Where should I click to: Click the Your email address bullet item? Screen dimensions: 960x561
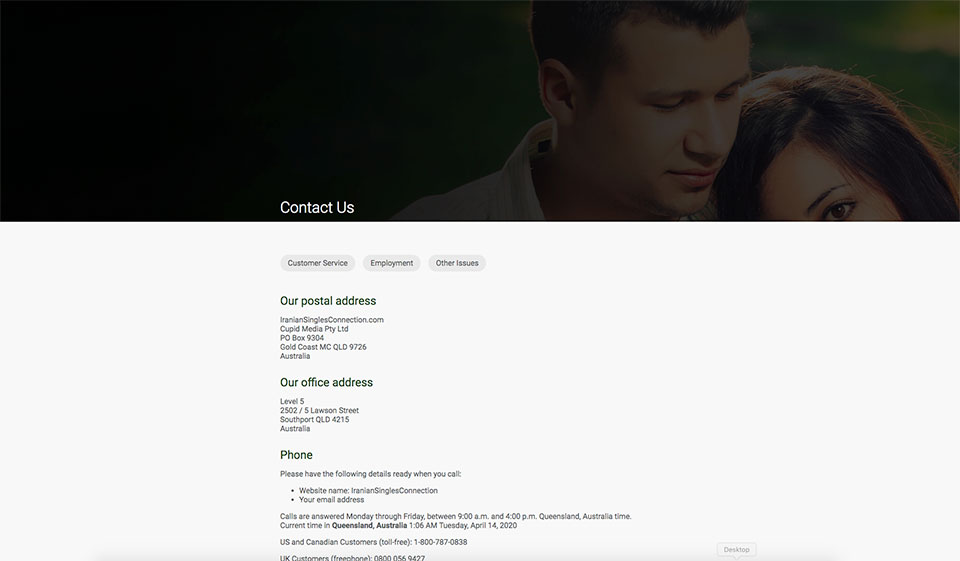tap(331, 500)
